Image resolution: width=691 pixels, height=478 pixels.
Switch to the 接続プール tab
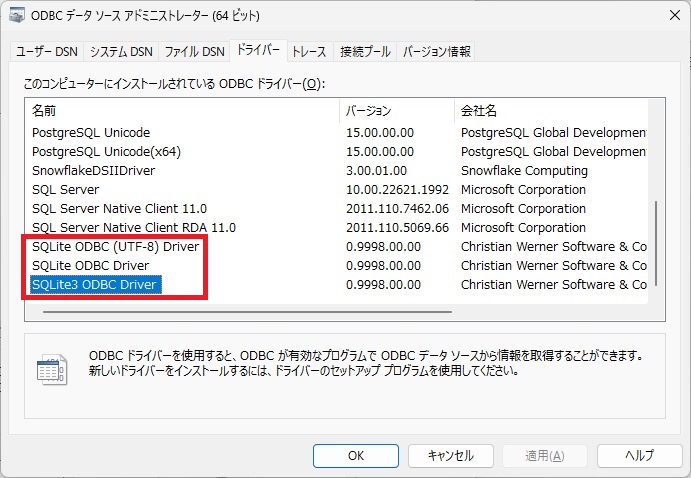(365, 52)
